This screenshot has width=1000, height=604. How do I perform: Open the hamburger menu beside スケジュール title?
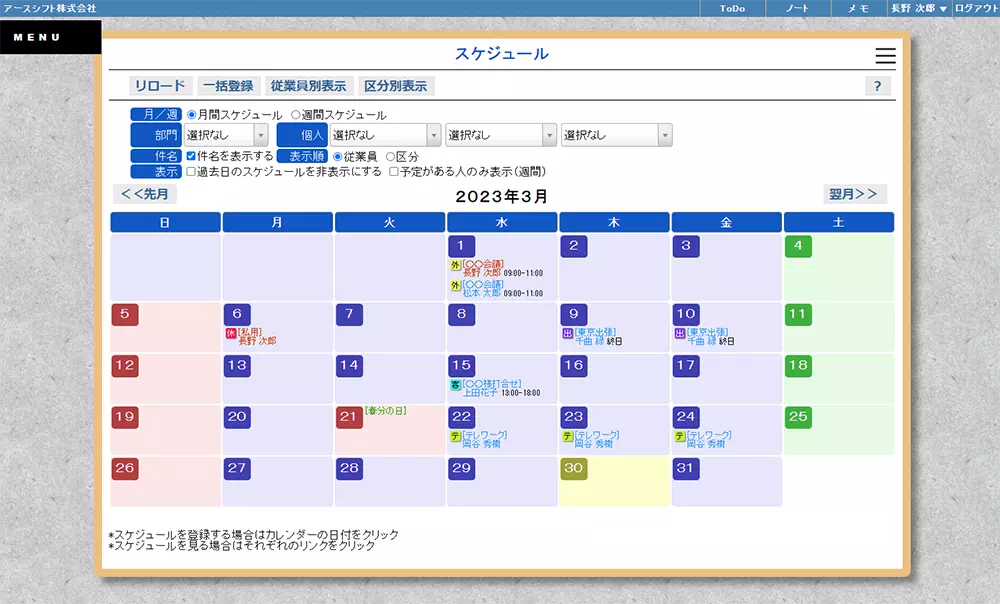[x=884, y=54]
